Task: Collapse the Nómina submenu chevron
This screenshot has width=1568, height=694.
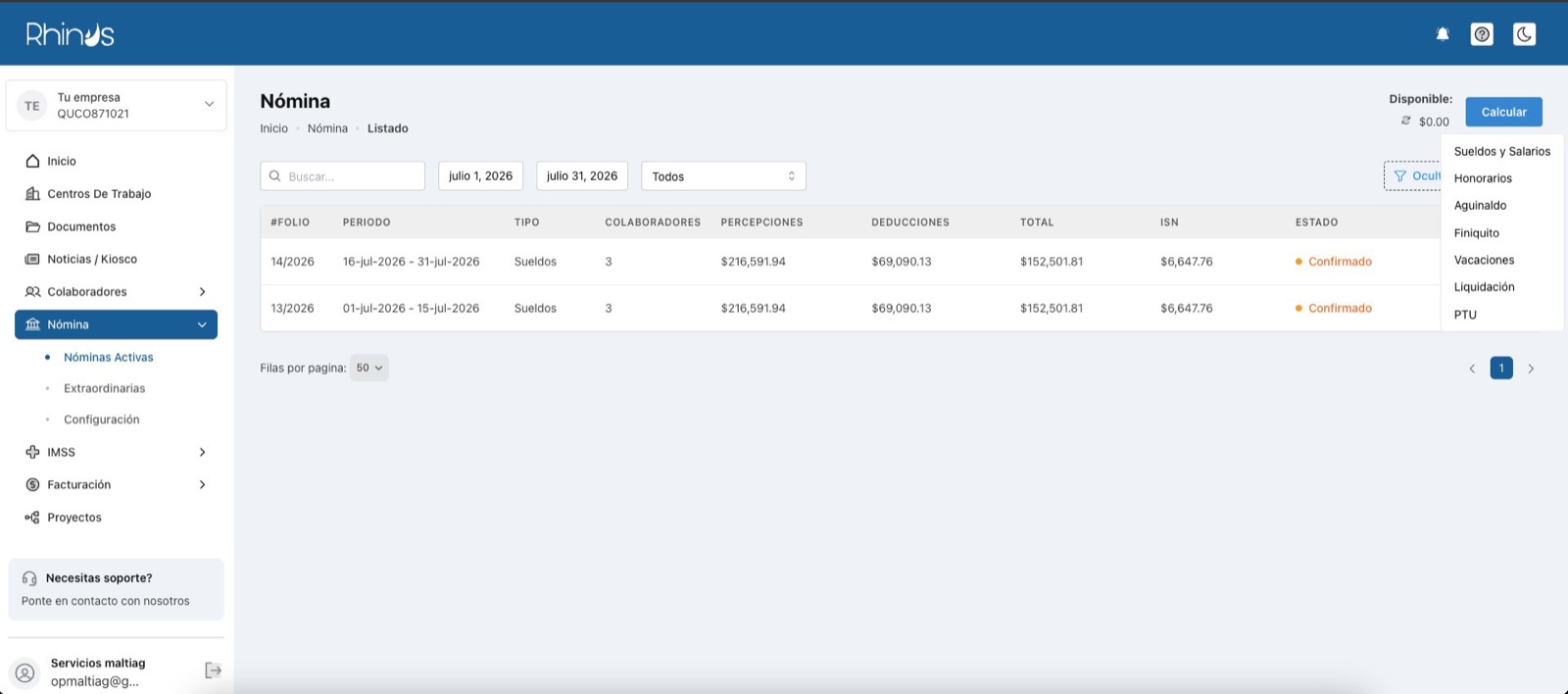Action: [x=202, y=324]
